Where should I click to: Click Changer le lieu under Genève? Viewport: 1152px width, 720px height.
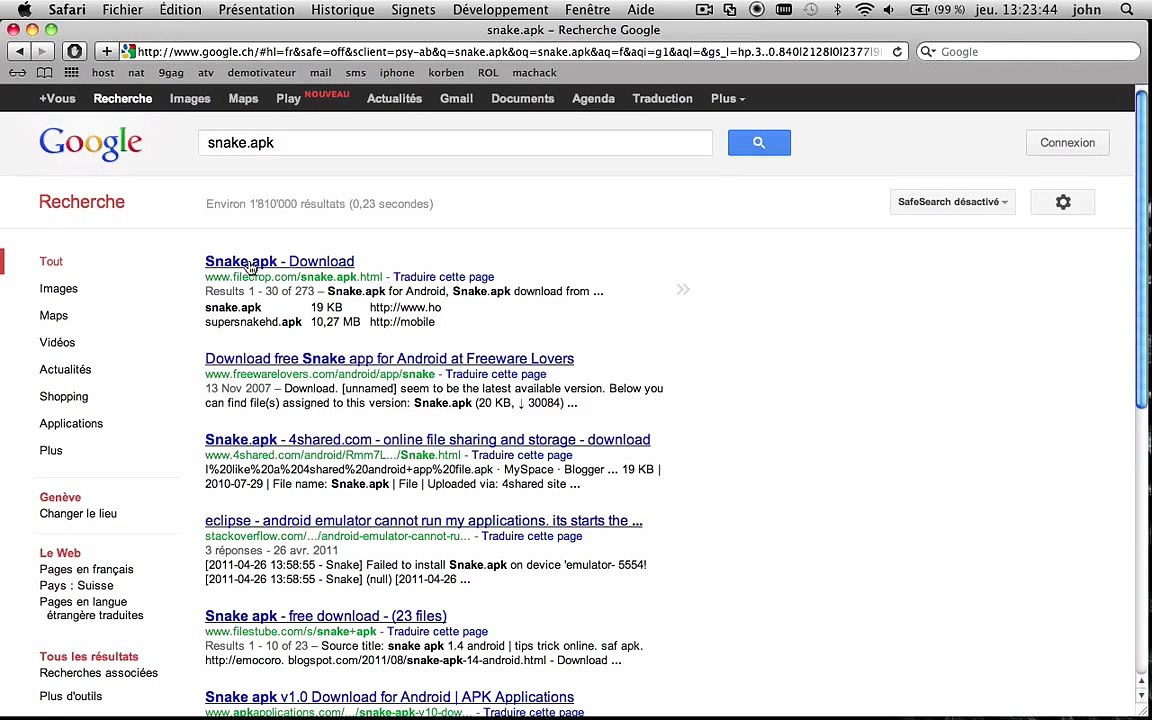click(78, 514)
